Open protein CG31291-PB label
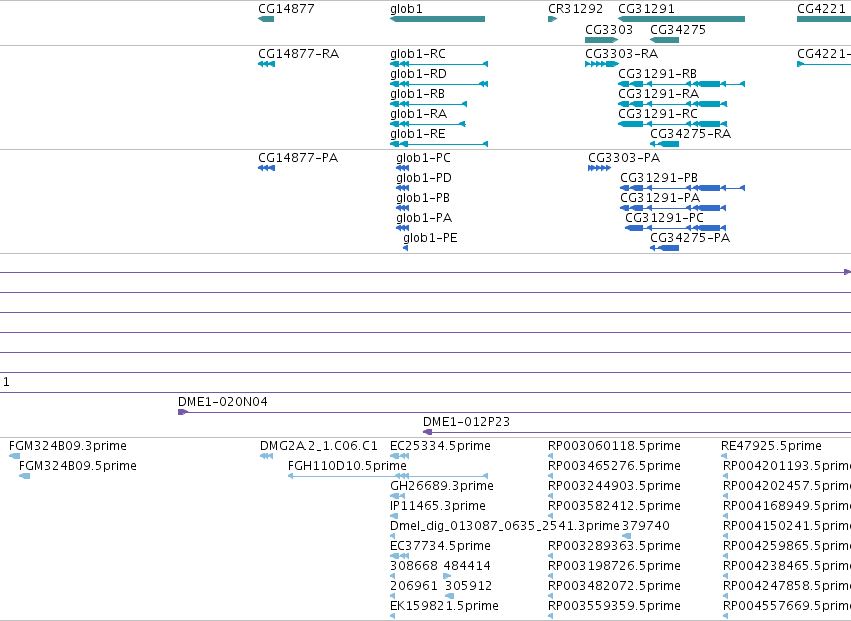 (x=659, y=178)
